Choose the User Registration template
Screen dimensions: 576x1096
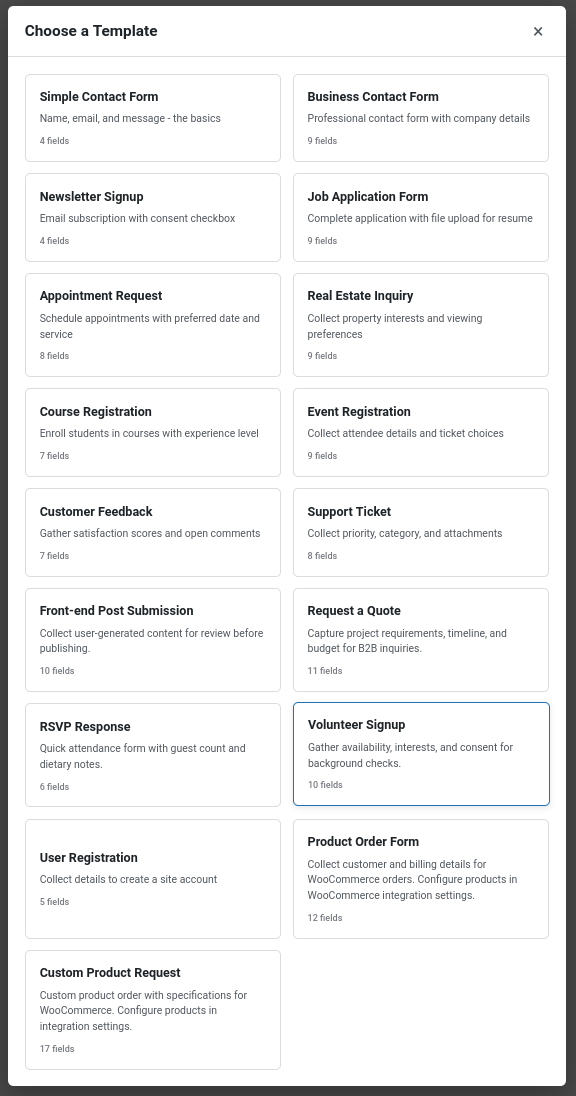(x=152, y=878)
